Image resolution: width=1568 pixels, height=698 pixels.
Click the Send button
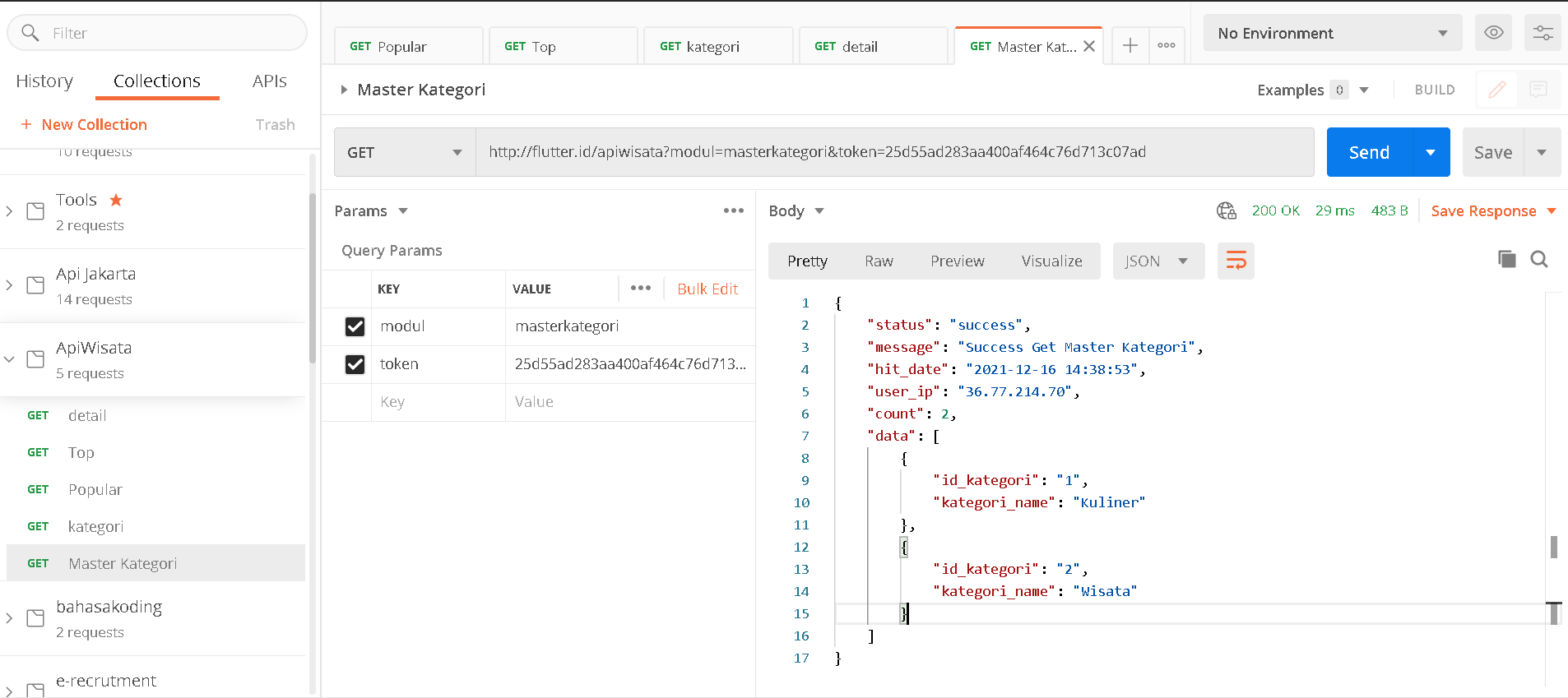click(x=1369, y=152)
